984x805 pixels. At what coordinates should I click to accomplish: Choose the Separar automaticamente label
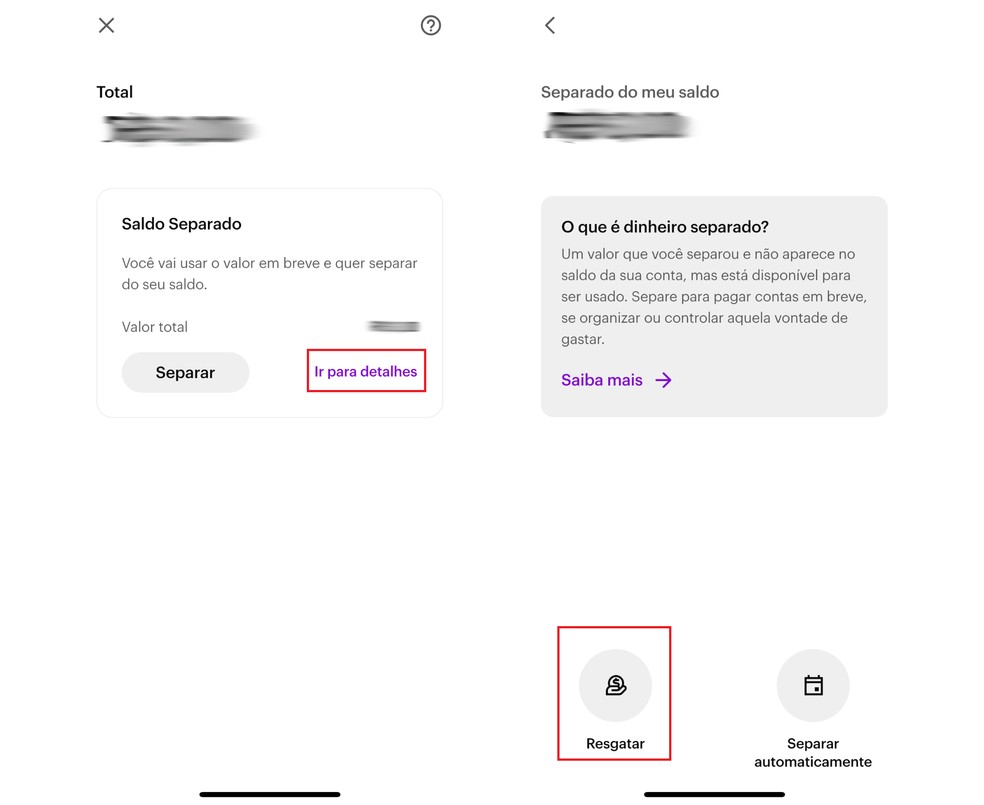pos(813,753)
